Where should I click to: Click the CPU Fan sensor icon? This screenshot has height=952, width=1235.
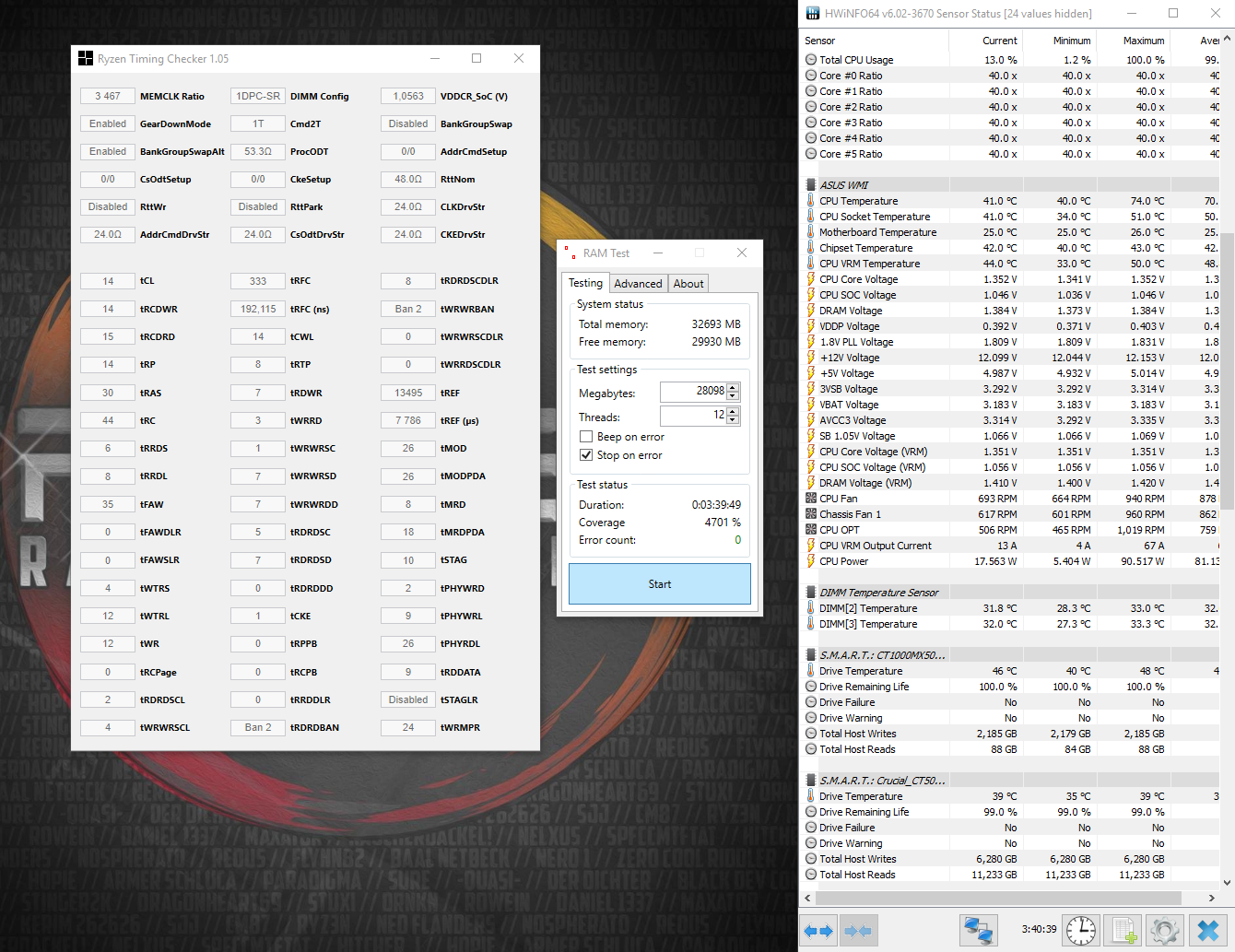point(811,499)
